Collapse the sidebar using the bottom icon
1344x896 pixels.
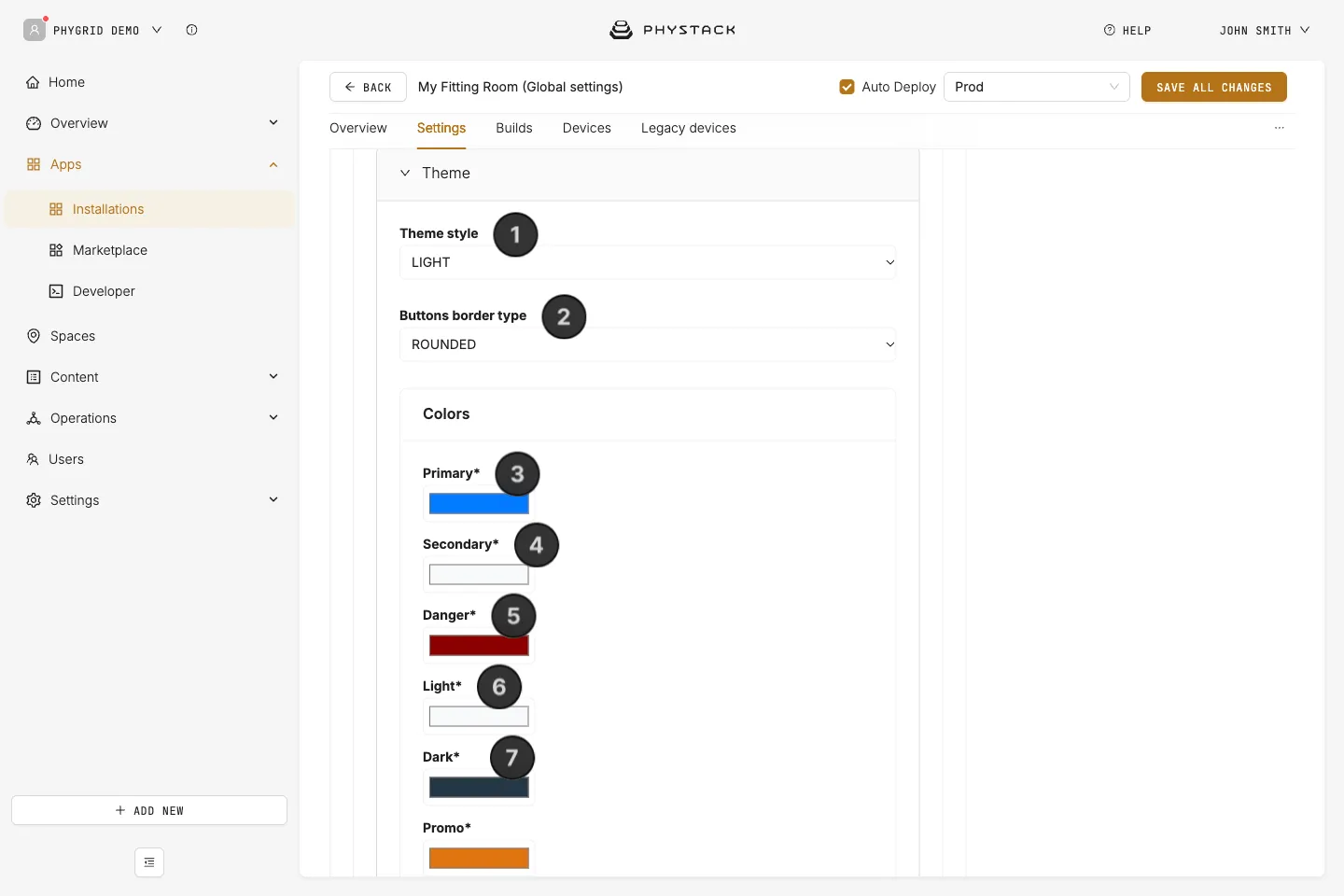point(149,862)
